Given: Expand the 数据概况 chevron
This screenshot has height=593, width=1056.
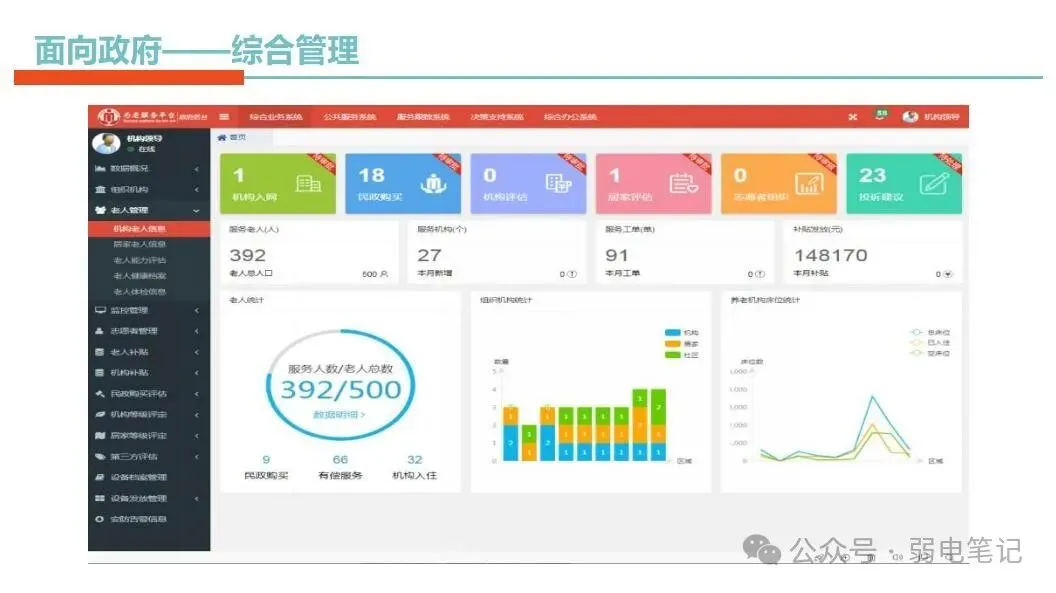Looking at the screenshot, I should (x=197, y=169).
